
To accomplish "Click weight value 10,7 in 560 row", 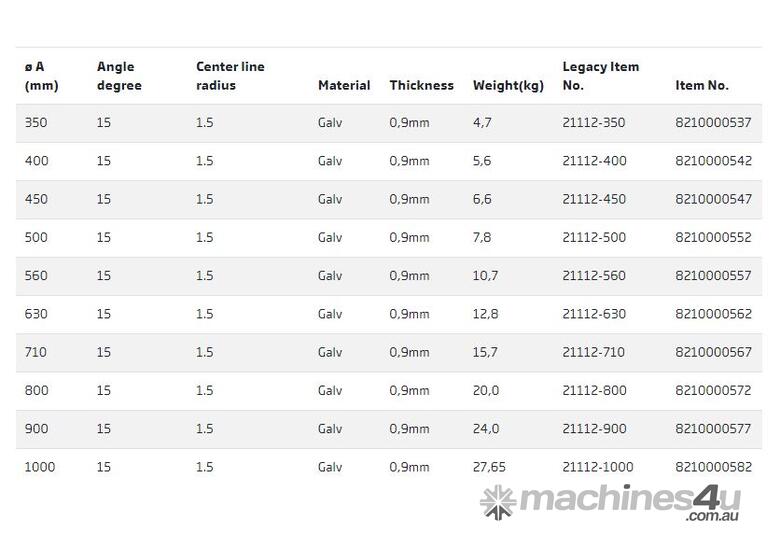I will (485, 276).
